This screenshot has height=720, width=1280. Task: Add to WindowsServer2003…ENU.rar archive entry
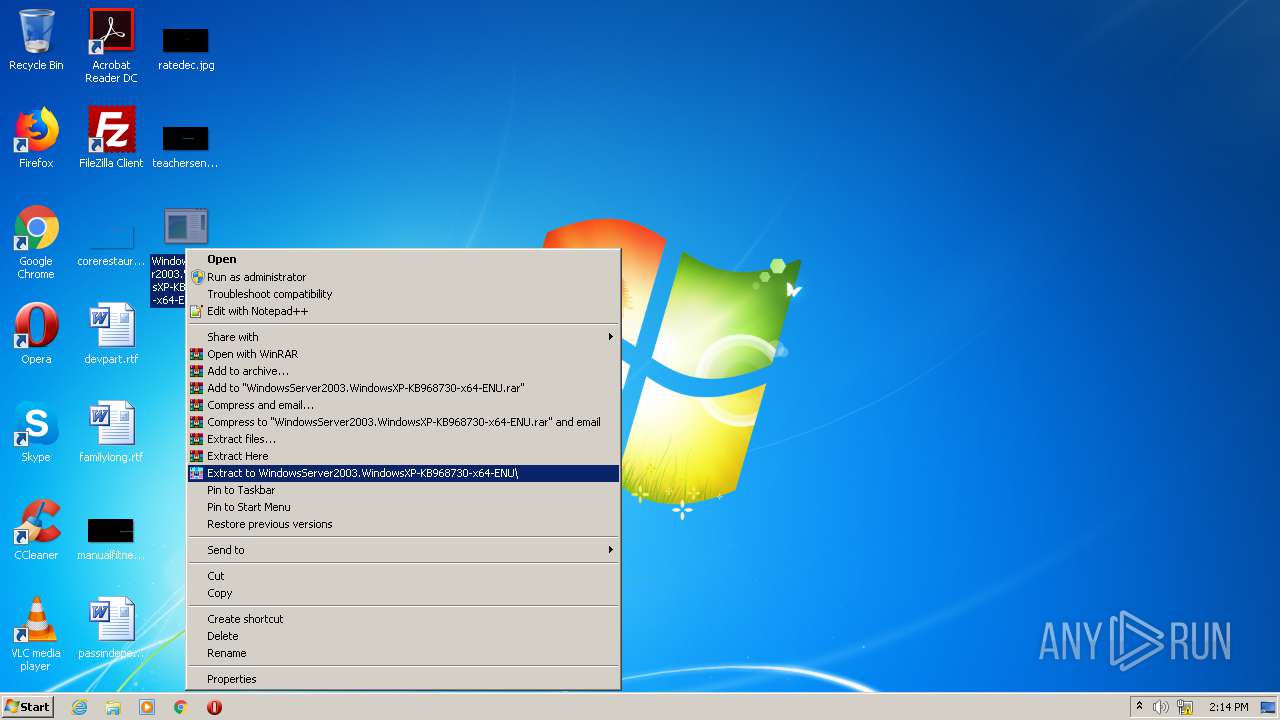pyautogui.click(x=404, y=388)
